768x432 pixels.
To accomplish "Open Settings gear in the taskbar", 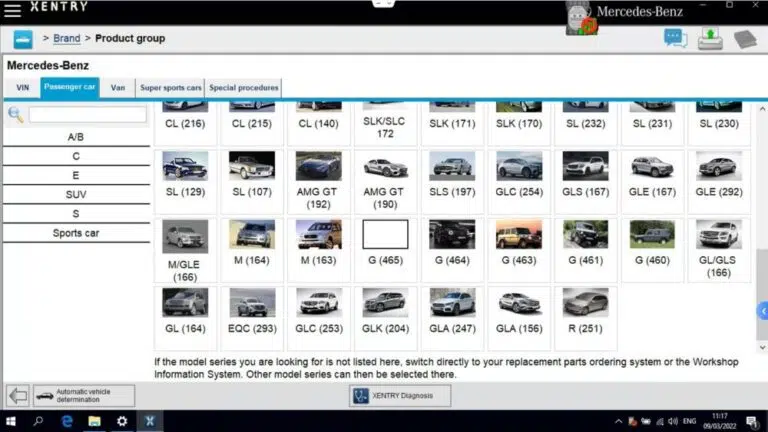I will point(122,422).
